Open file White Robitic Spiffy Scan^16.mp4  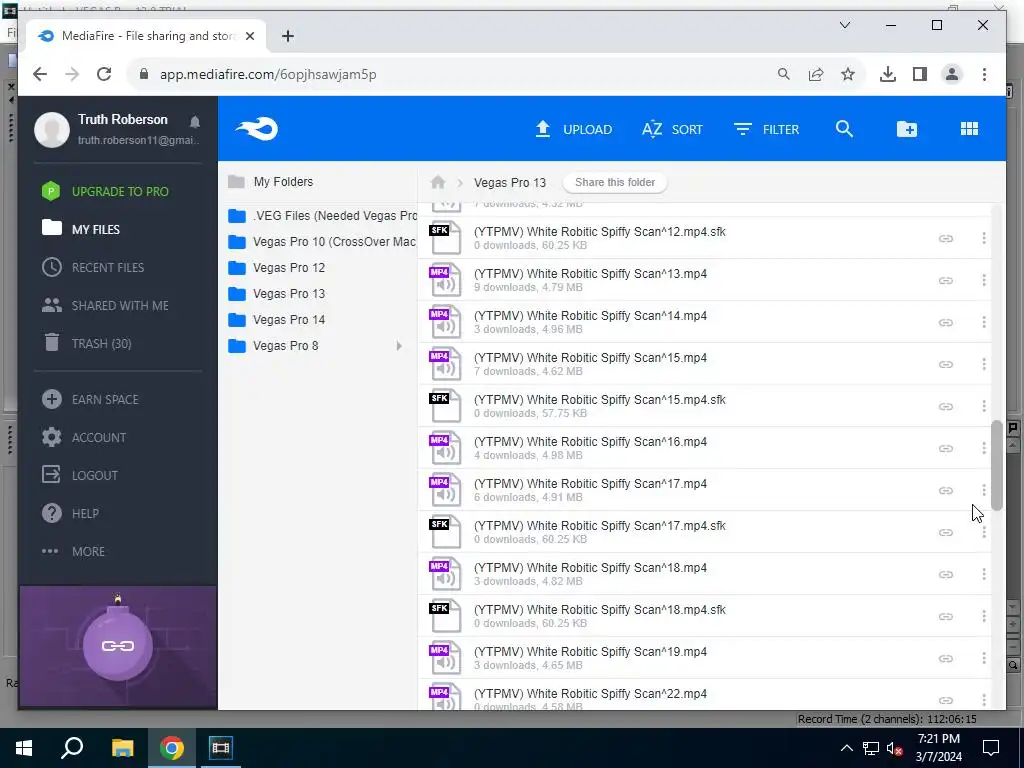point(590,441)
